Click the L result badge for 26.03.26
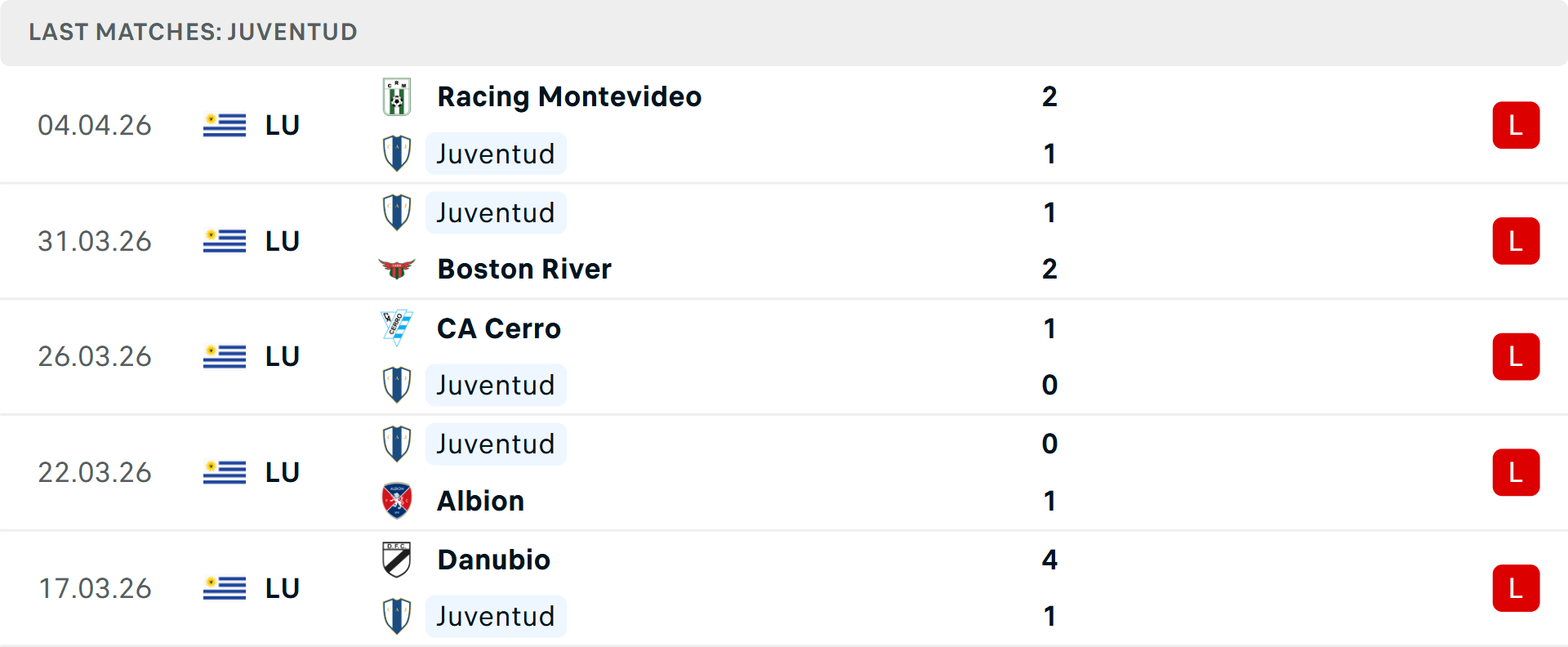The width and height of the screenshot is (1568, 647). coord(1516,357)
